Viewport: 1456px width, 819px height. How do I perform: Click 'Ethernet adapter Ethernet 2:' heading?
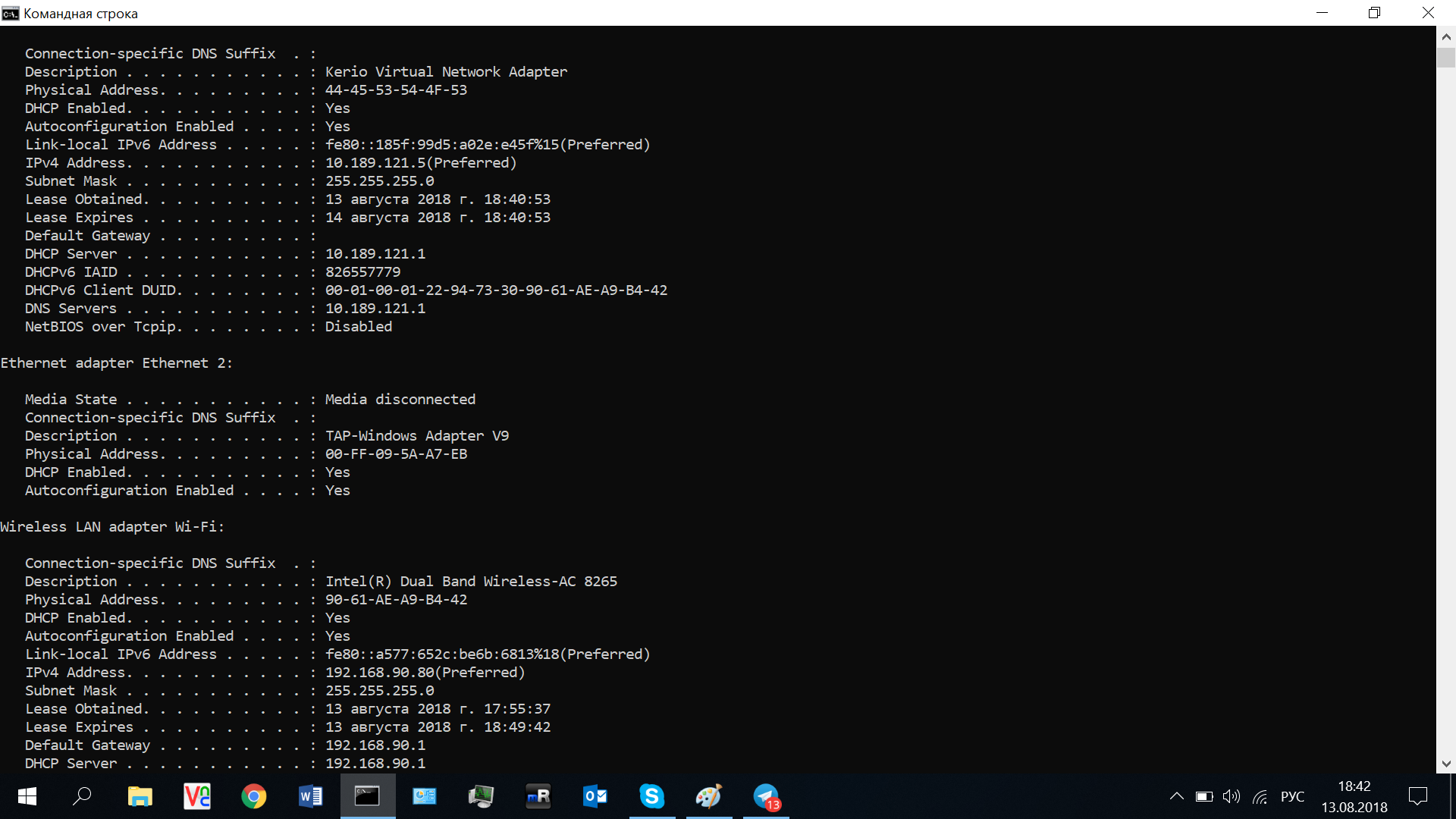(x=116, y=362)
